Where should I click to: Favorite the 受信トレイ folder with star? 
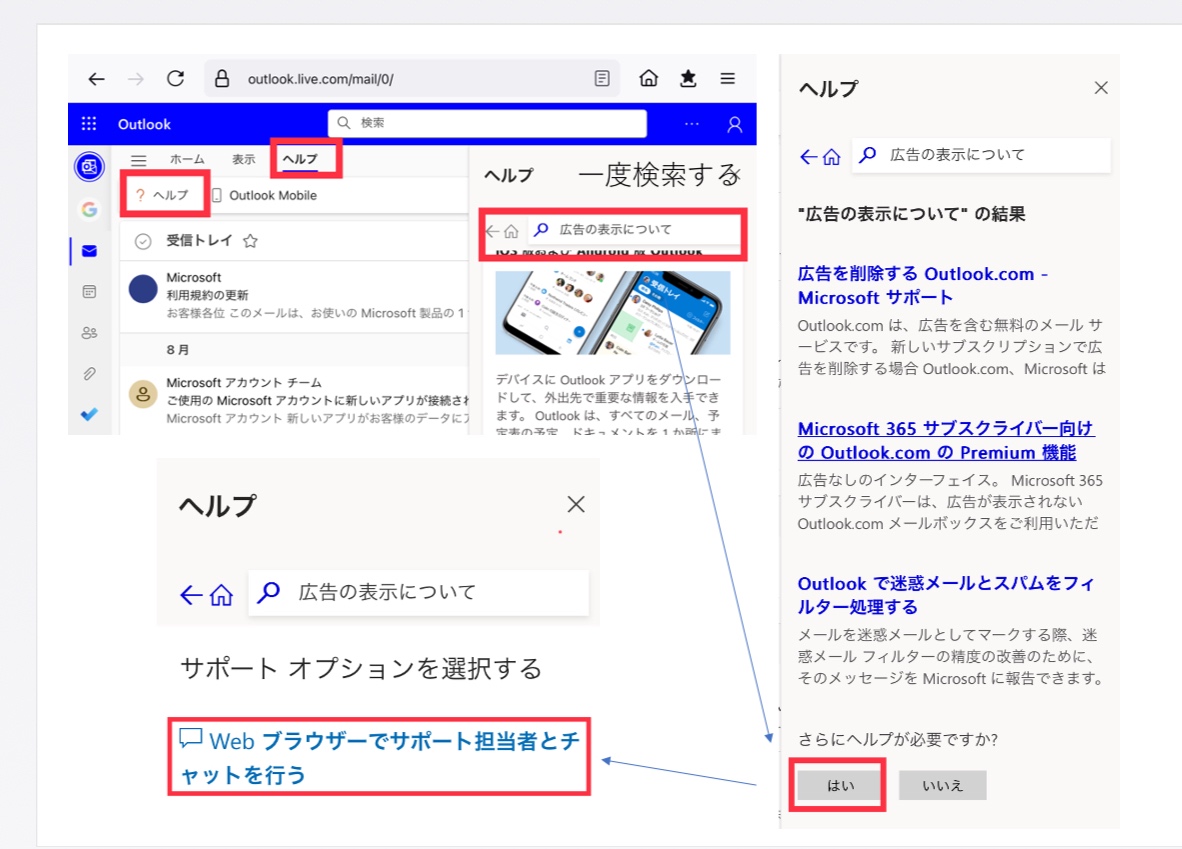250,241
